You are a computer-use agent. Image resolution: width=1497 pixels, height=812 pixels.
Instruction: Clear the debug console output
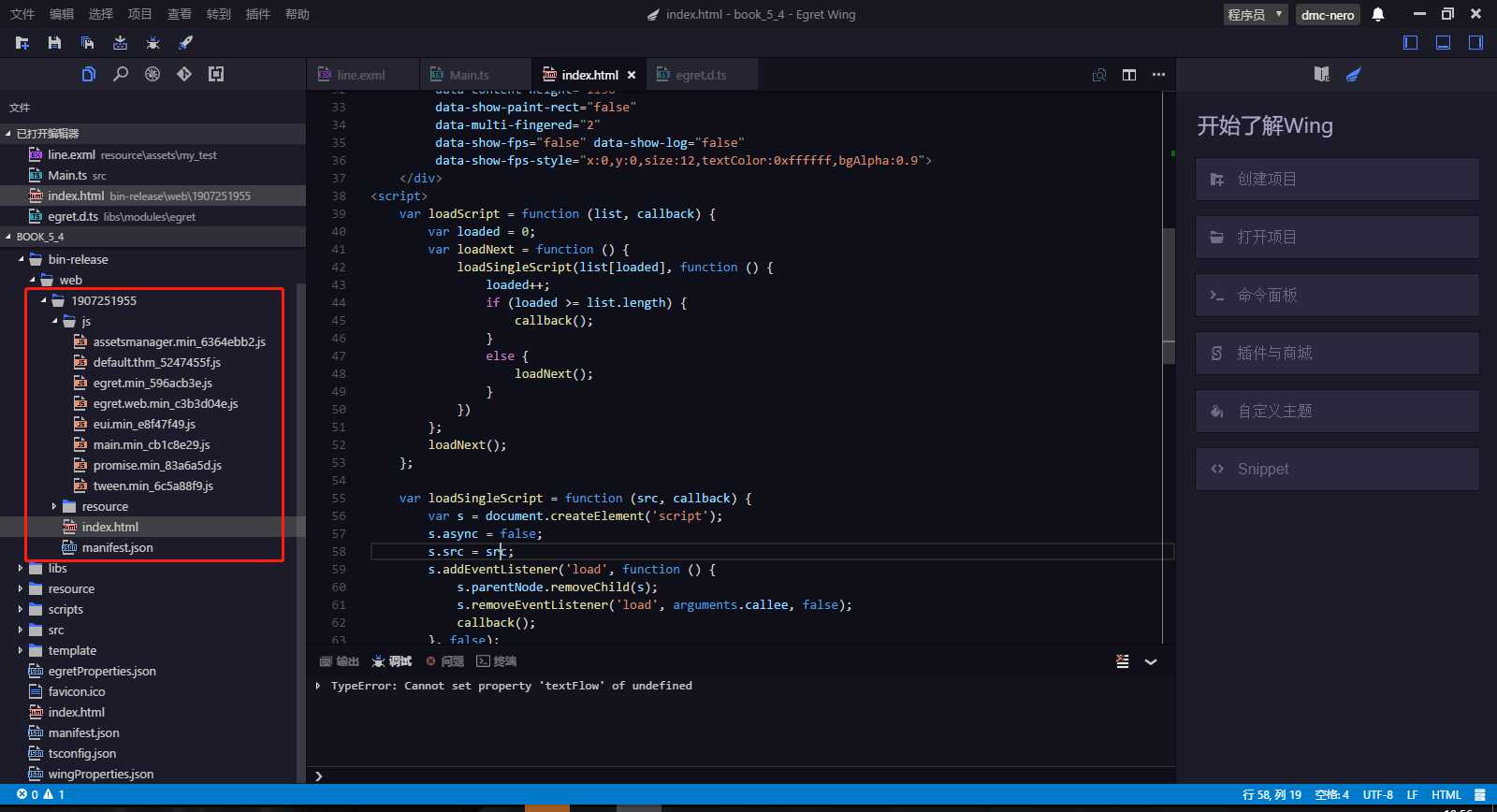pyautogui.click(x=1123, y=661)
